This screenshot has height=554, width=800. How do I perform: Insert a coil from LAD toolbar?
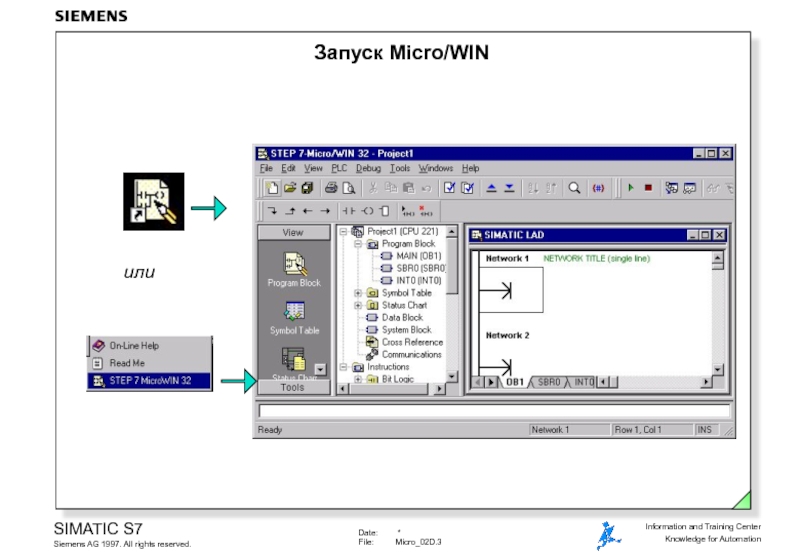pyautogui.click(x=367, y=211)
